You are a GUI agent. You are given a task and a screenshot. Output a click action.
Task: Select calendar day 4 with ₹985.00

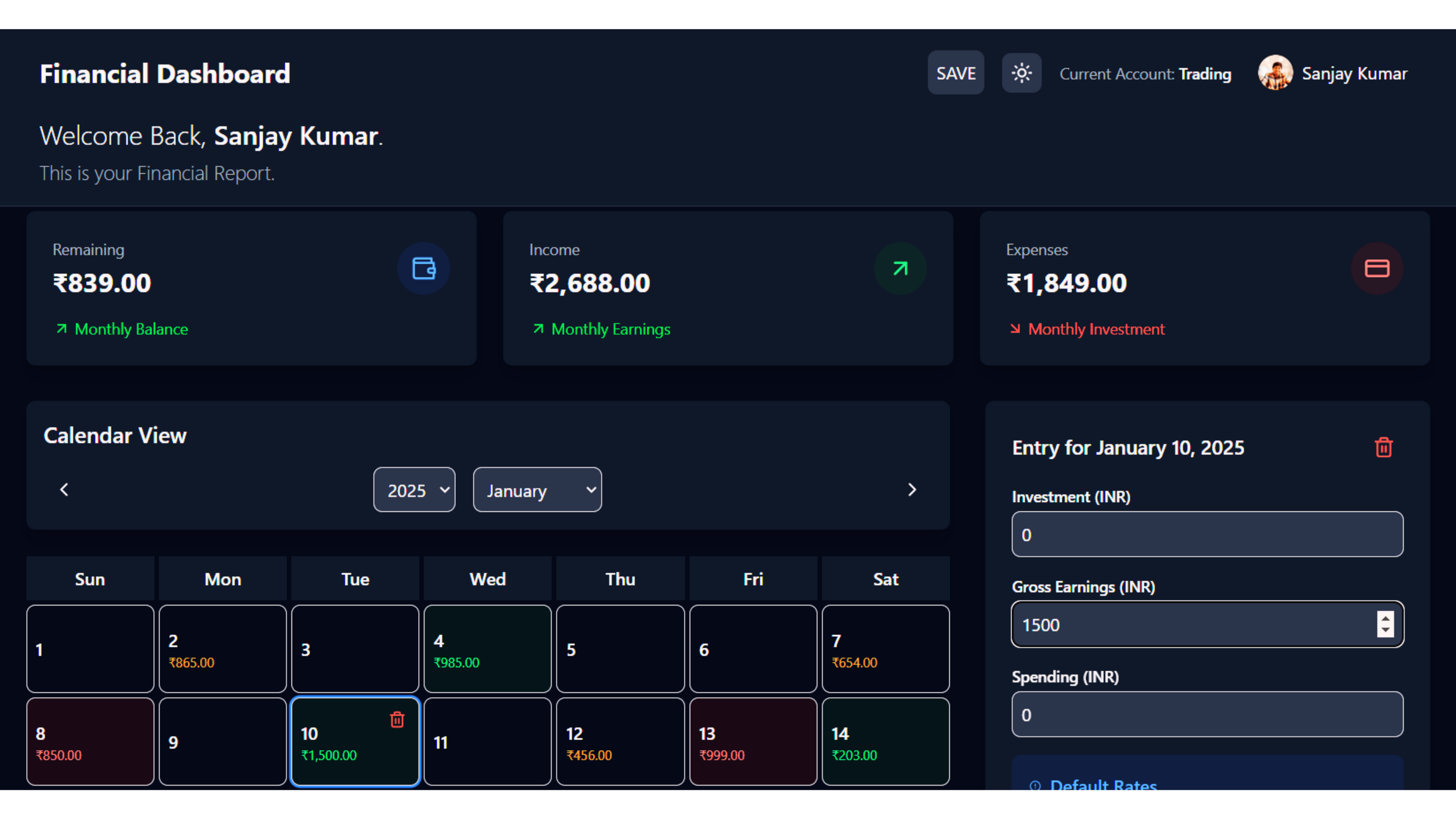tap(487, 649)
